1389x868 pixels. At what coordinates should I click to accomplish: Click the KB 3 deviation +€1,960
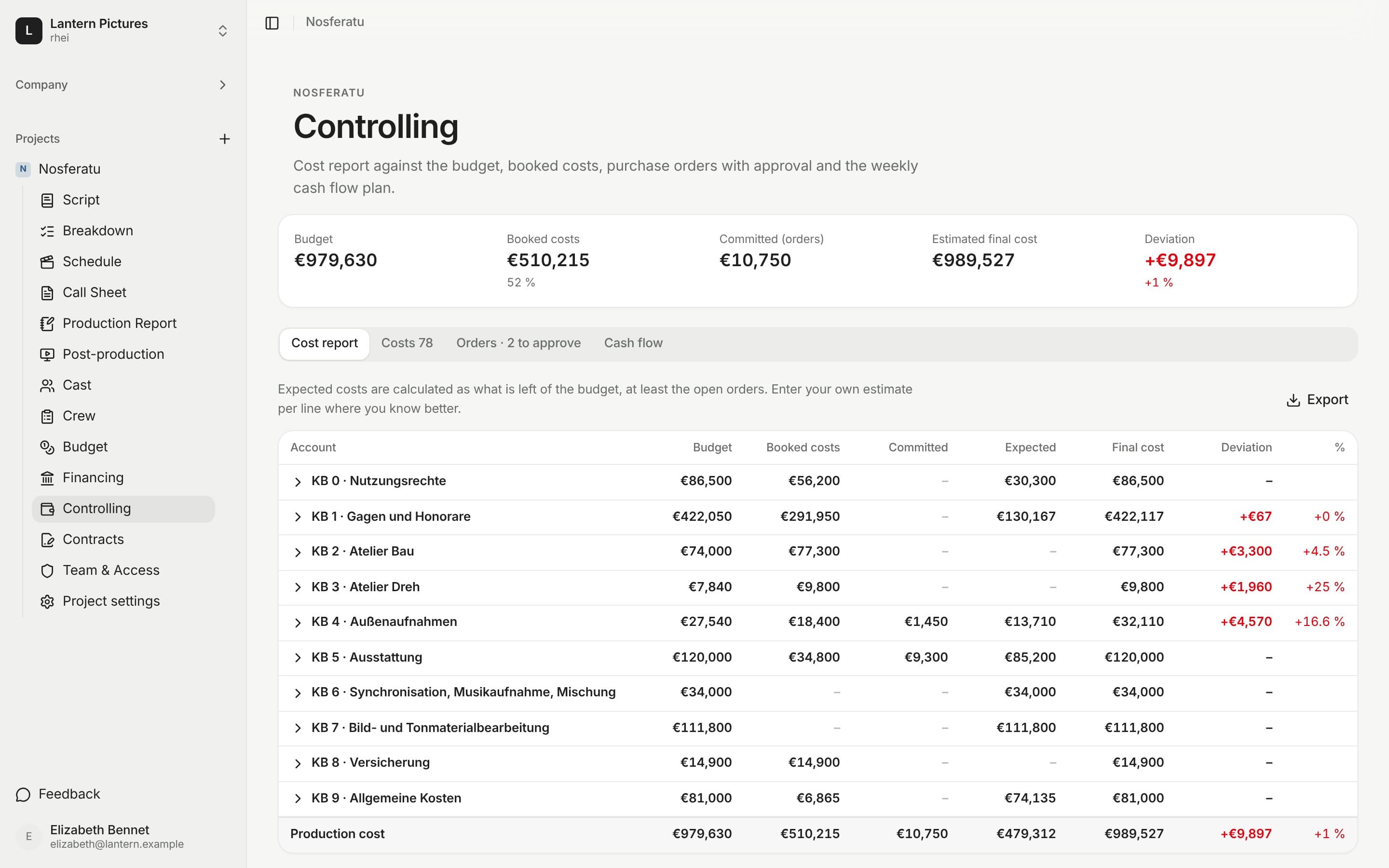pos(1245,587)
